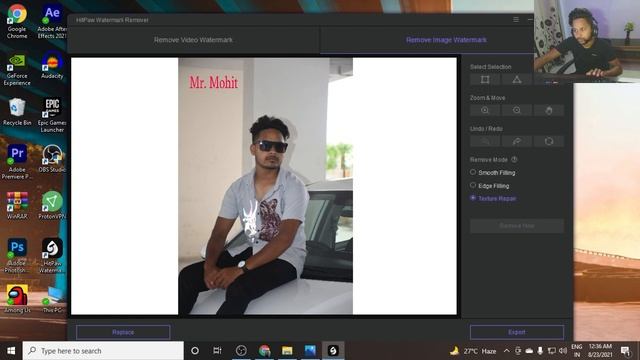Open ProtonVPN desktop shortcut
Viewport: 640px width, 360px height.
52,205
